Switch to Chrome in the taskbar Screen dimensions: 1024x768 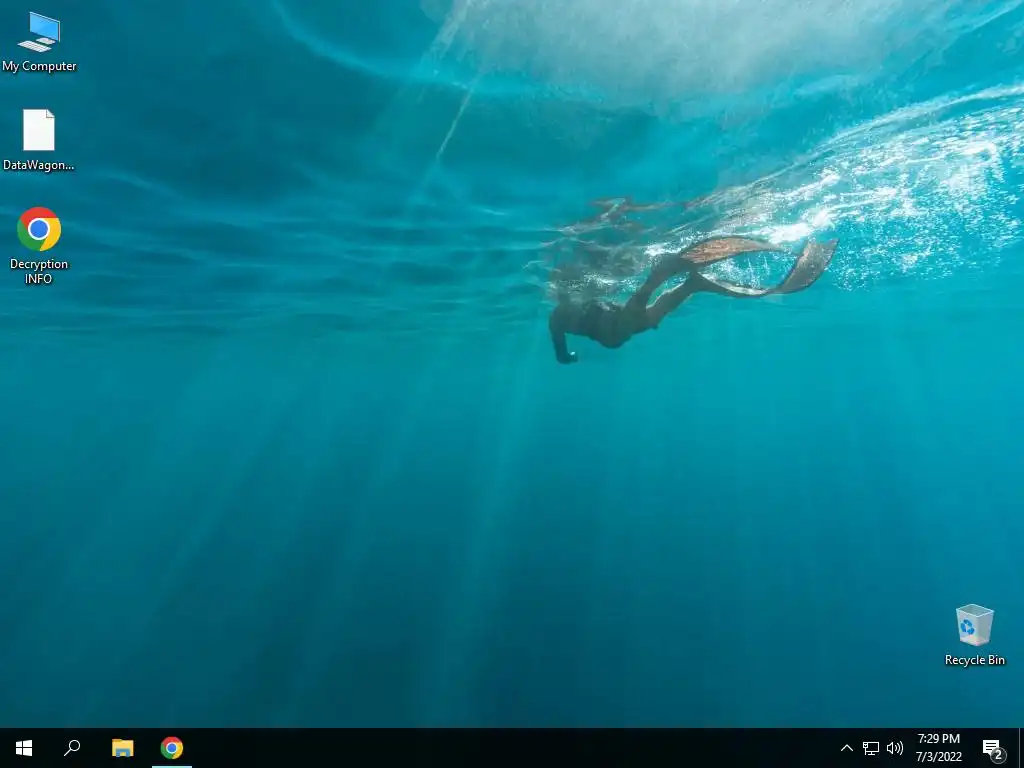172,748
